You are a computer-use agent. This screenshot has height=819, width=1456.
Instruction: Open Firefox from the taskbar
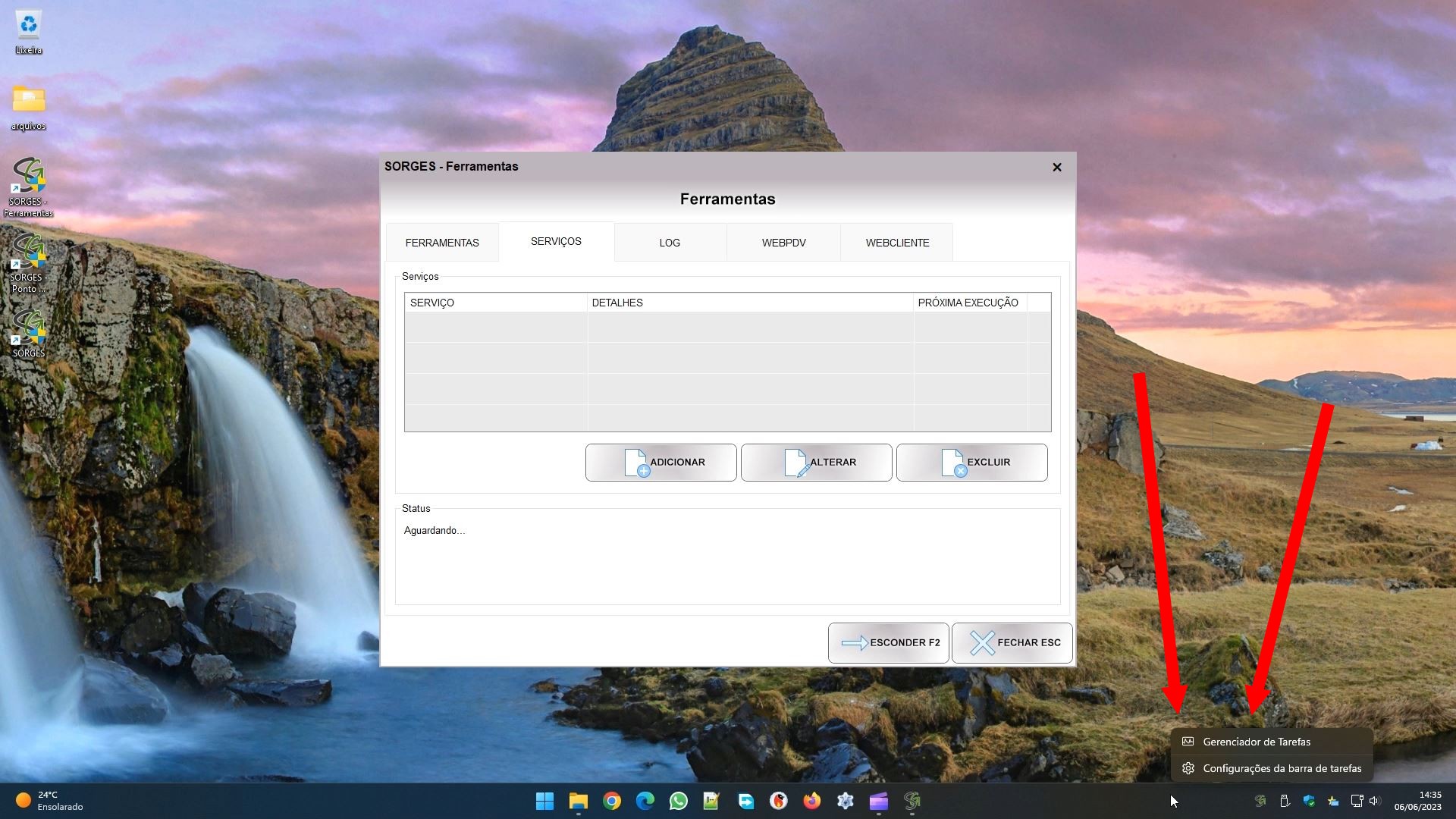(811, 801)
